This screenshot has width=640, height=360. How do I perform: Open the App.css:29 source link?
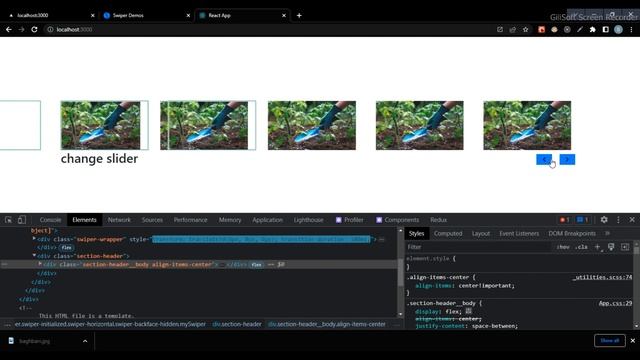pyautogui.click(x=616, y=303)
